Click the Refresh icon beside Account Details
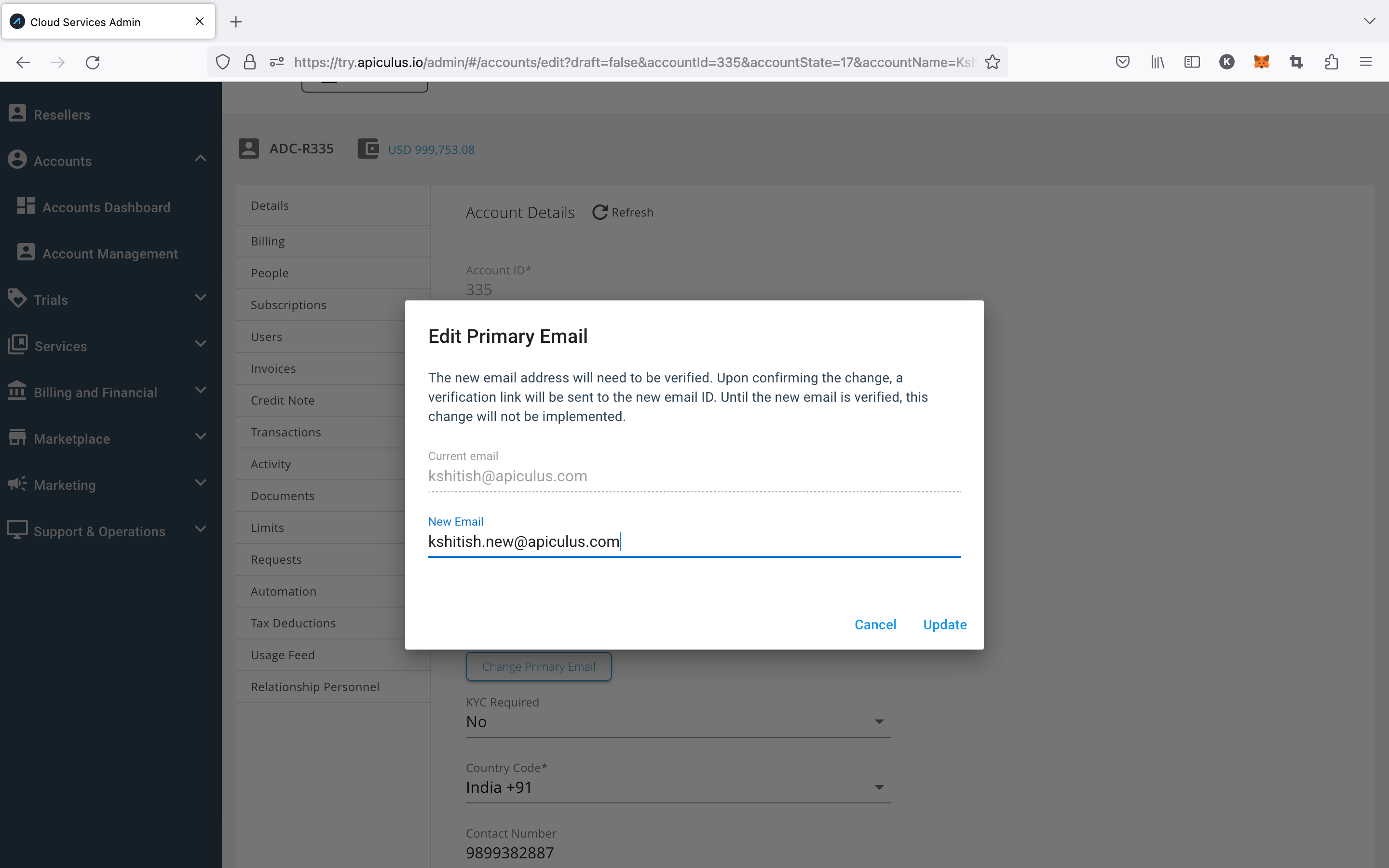Image resolution: width=1389 pixels, height=868 pixels. click(x=600, y=212)
